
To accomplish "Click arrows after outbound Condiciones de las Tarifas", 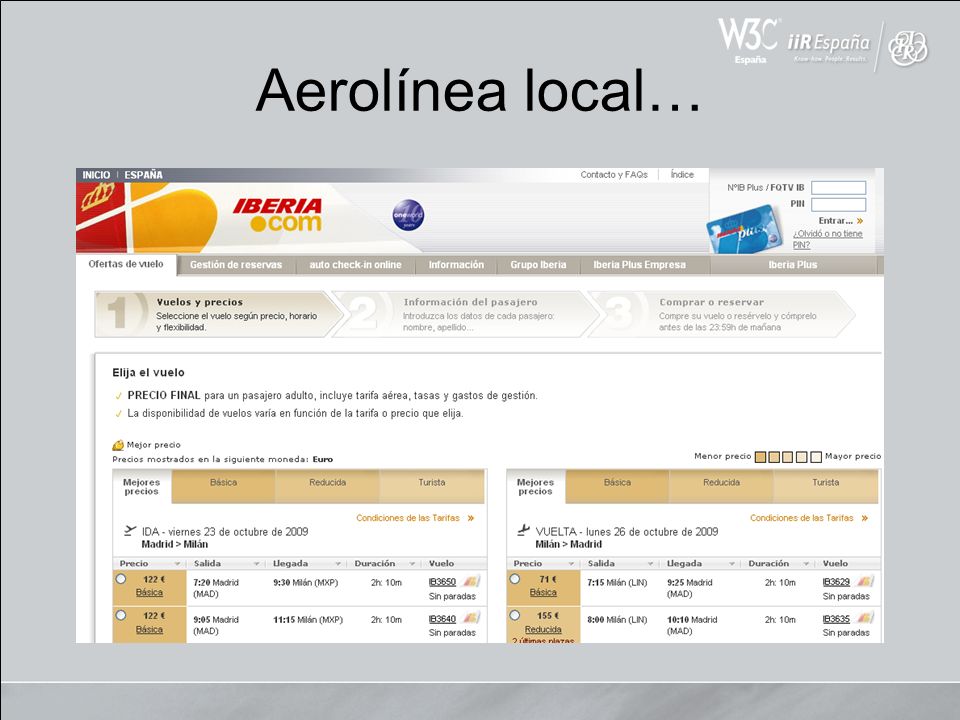I will point(471,518).
